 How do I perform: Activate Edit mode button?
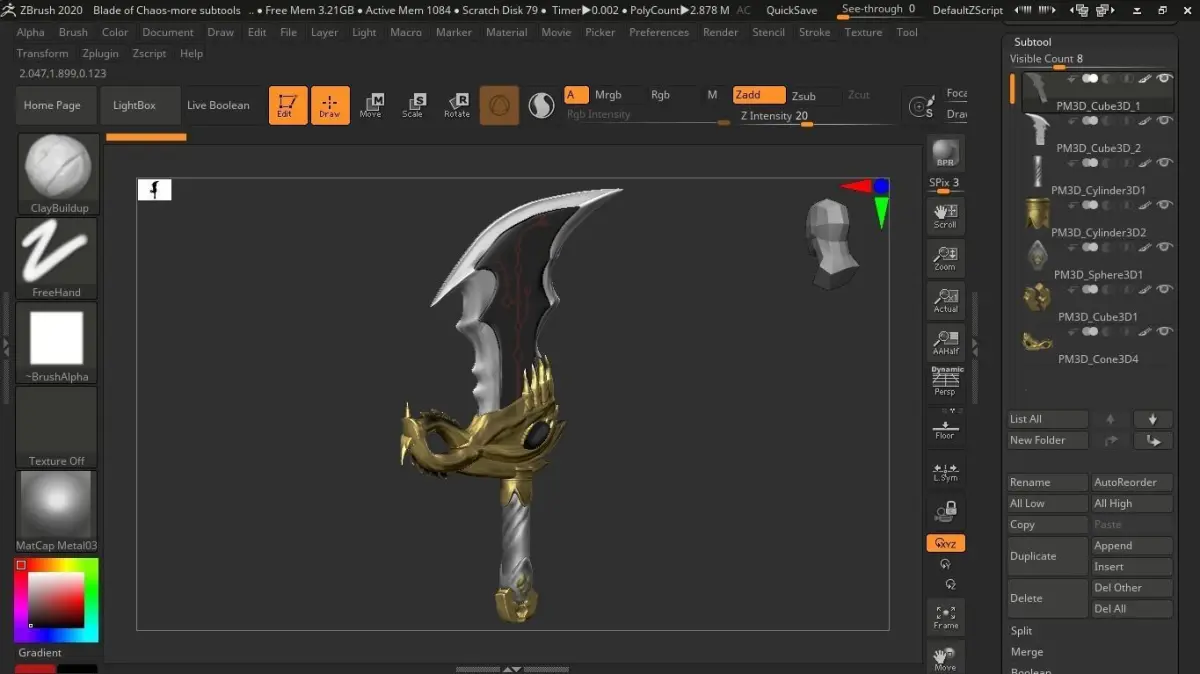pos(288,105)
